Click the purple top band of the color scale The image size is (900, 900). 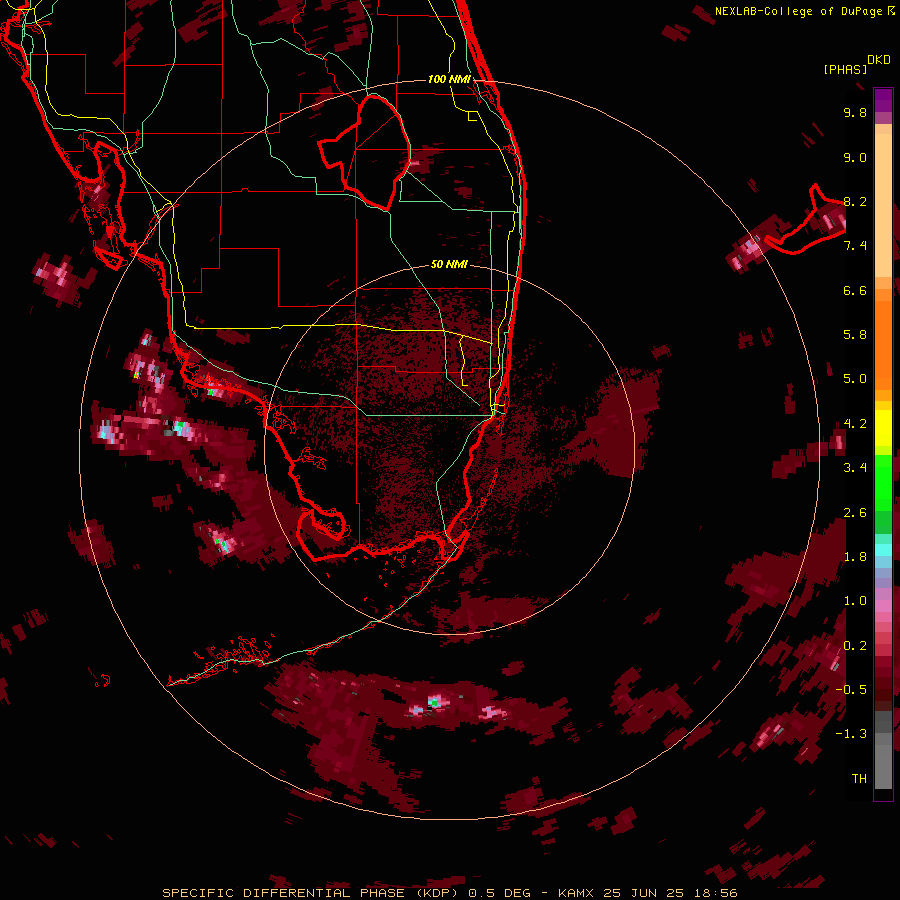(x=883, y=100)
